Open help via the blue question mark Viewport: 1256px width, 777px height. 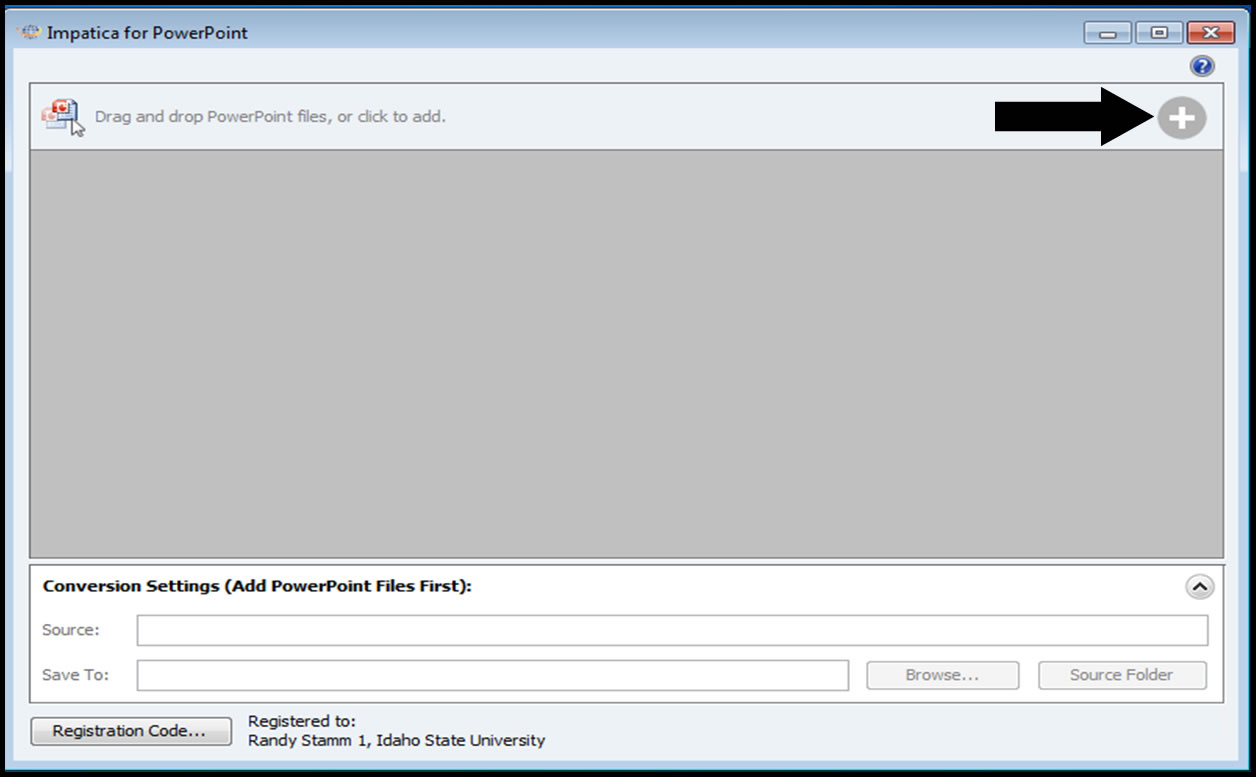point(1202,66)
